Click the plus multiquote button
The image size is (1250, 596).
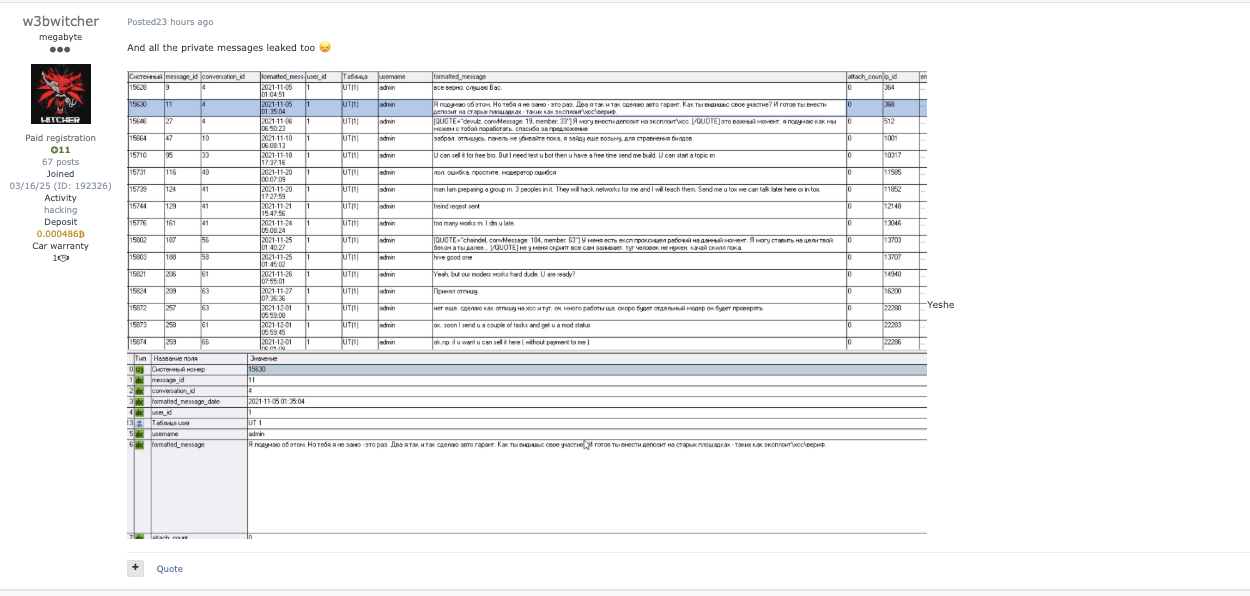(x=135, y=568)
